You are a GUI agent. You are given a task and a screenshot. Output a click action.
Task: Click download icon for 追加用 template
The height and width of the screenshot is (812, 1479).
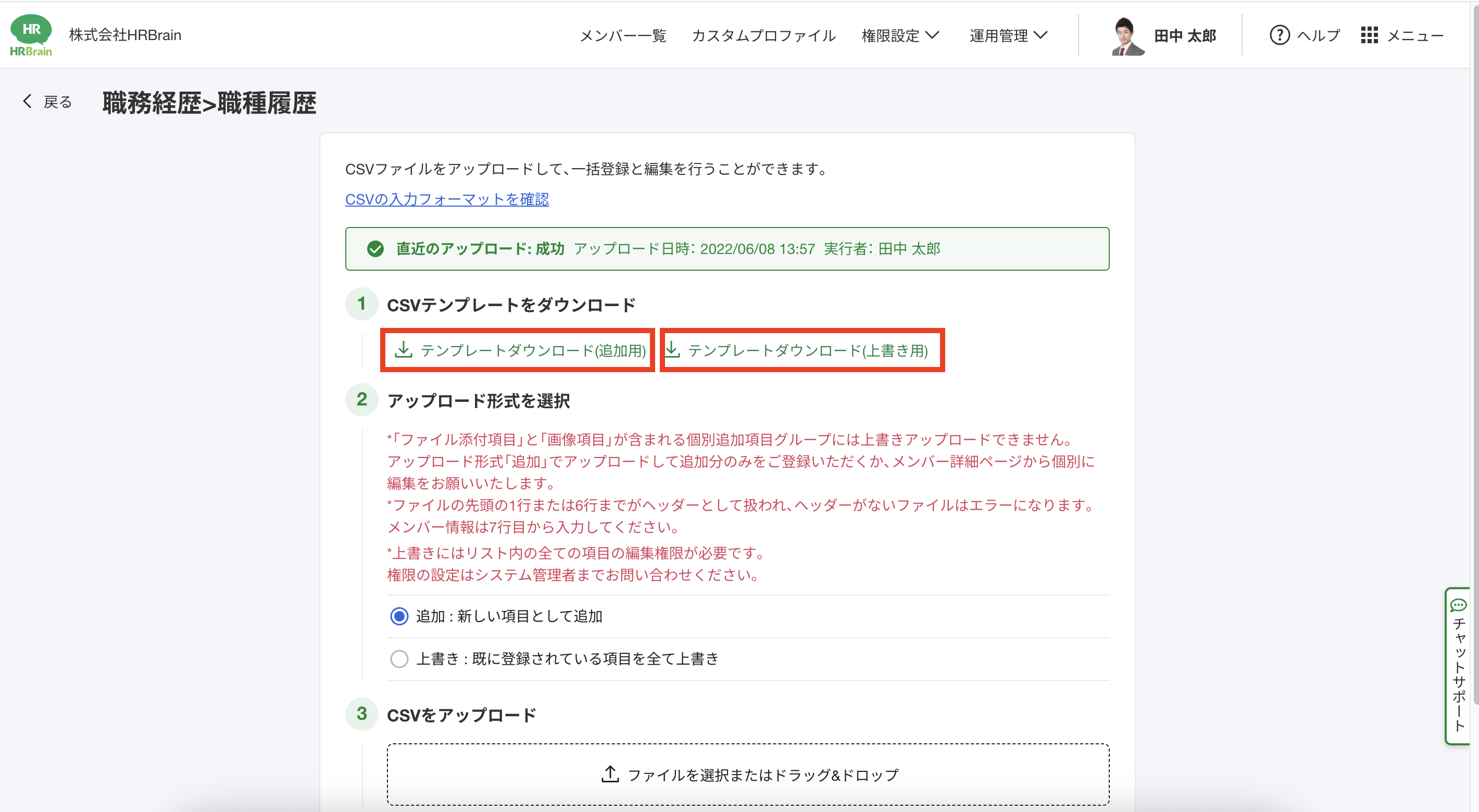[404, 349]
